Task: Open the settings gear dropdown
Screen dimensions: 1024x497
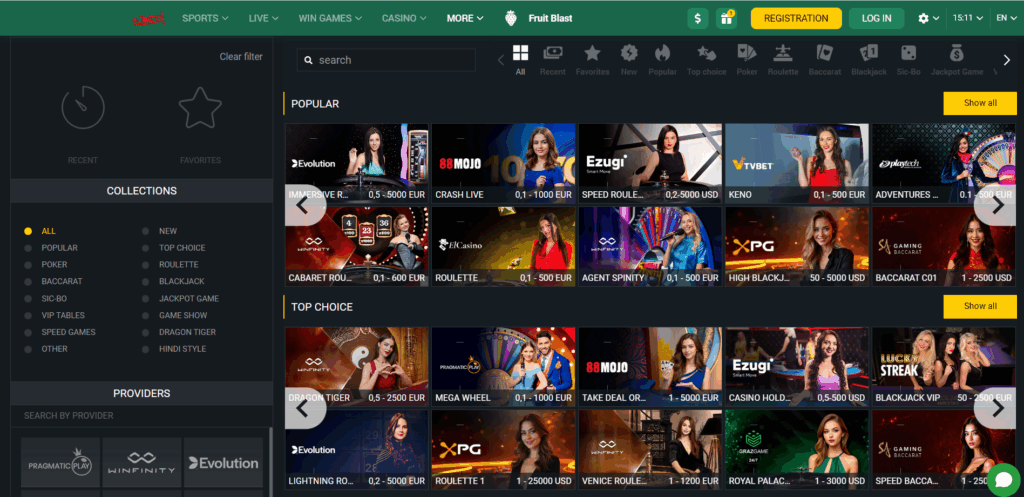Action: pyautogui.click(x=929, y=18)
